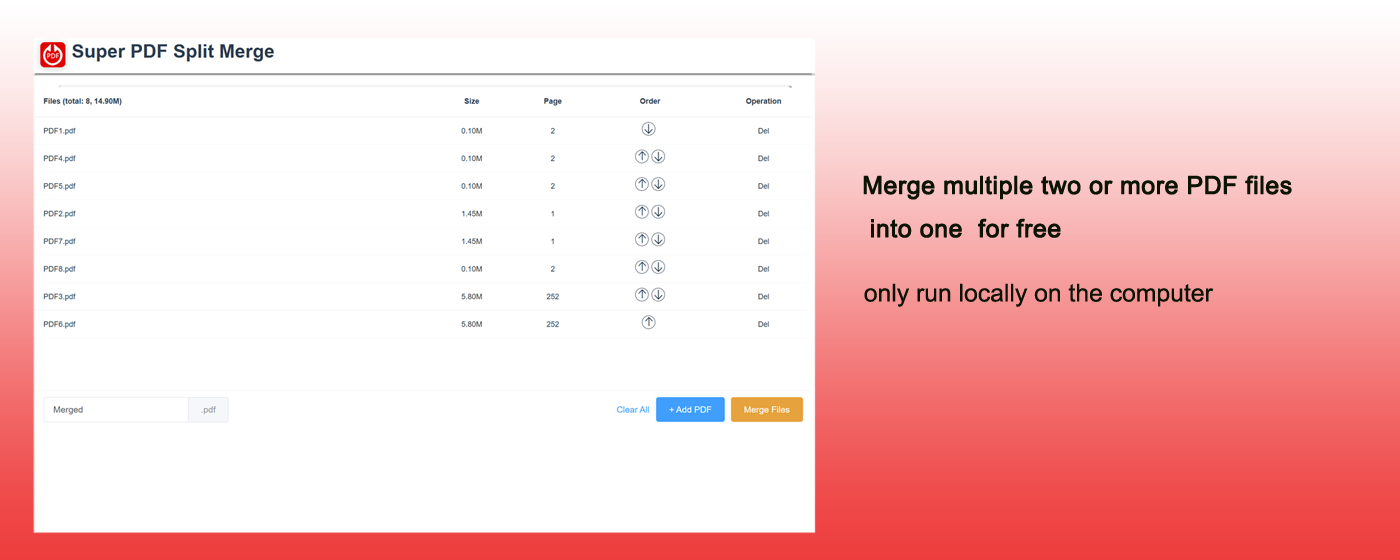Image resolution: width=1400 pixels, height=560 pixels.
Task: Click the 1.45M size of PDF2.pdf
Action: [472, 214]
